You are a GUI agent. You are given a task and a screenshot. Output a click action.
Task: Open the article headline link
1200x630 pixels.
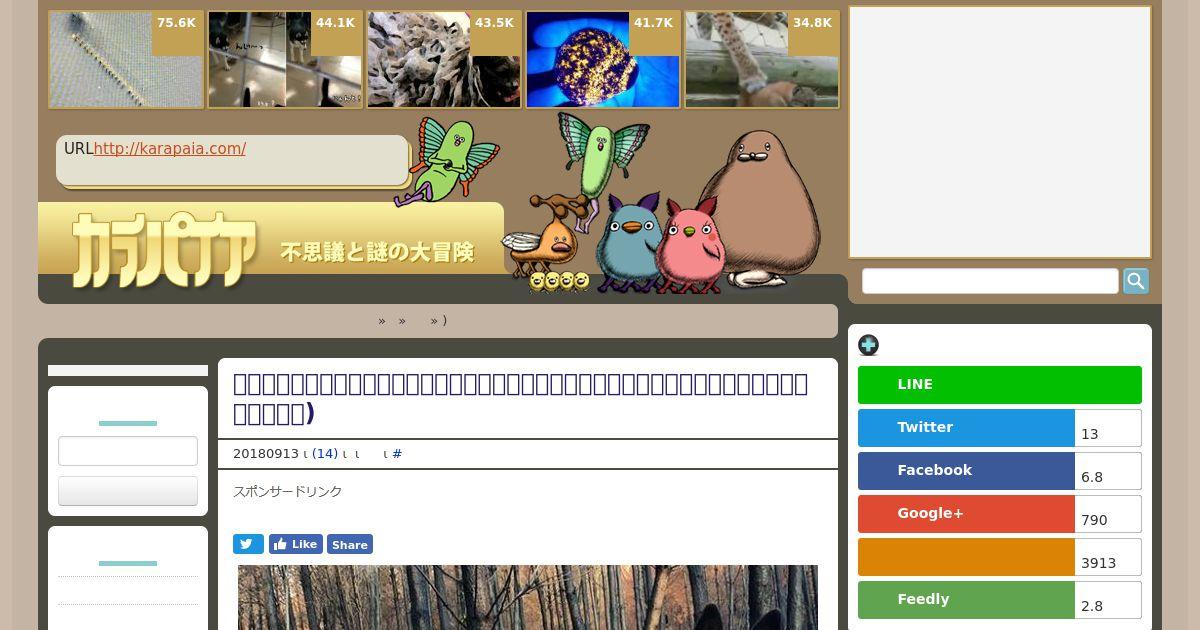520,398
